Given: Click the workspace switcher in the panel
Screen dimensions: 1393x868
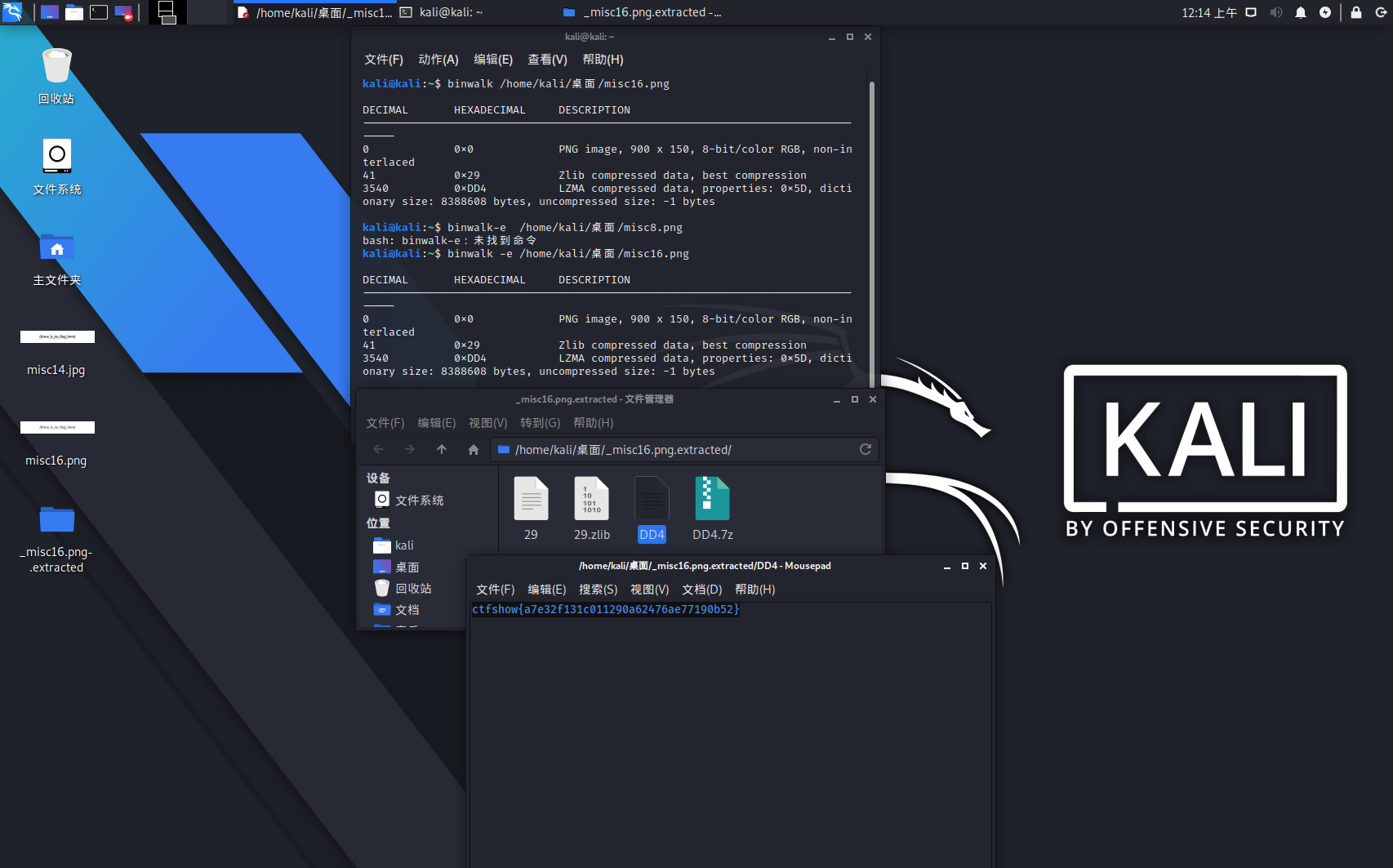Looking at the screenshot, I should tap(188, 12).
